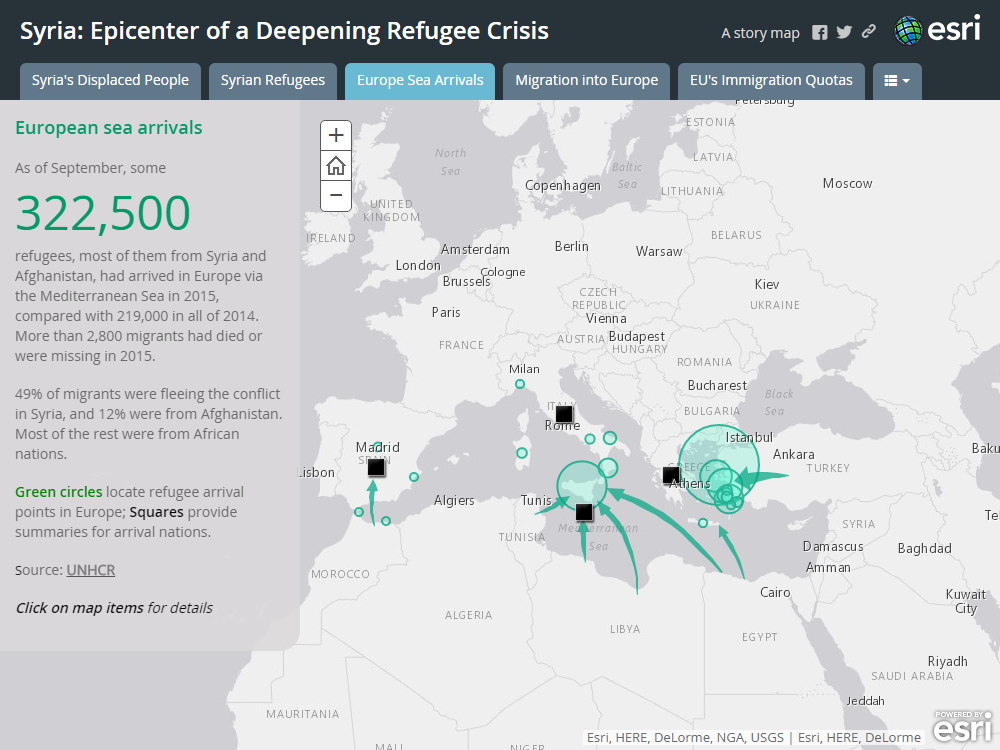The height and width of the screenshot is (750, 1000).
Task: Click the A story map link
Action: click(760, 33)
